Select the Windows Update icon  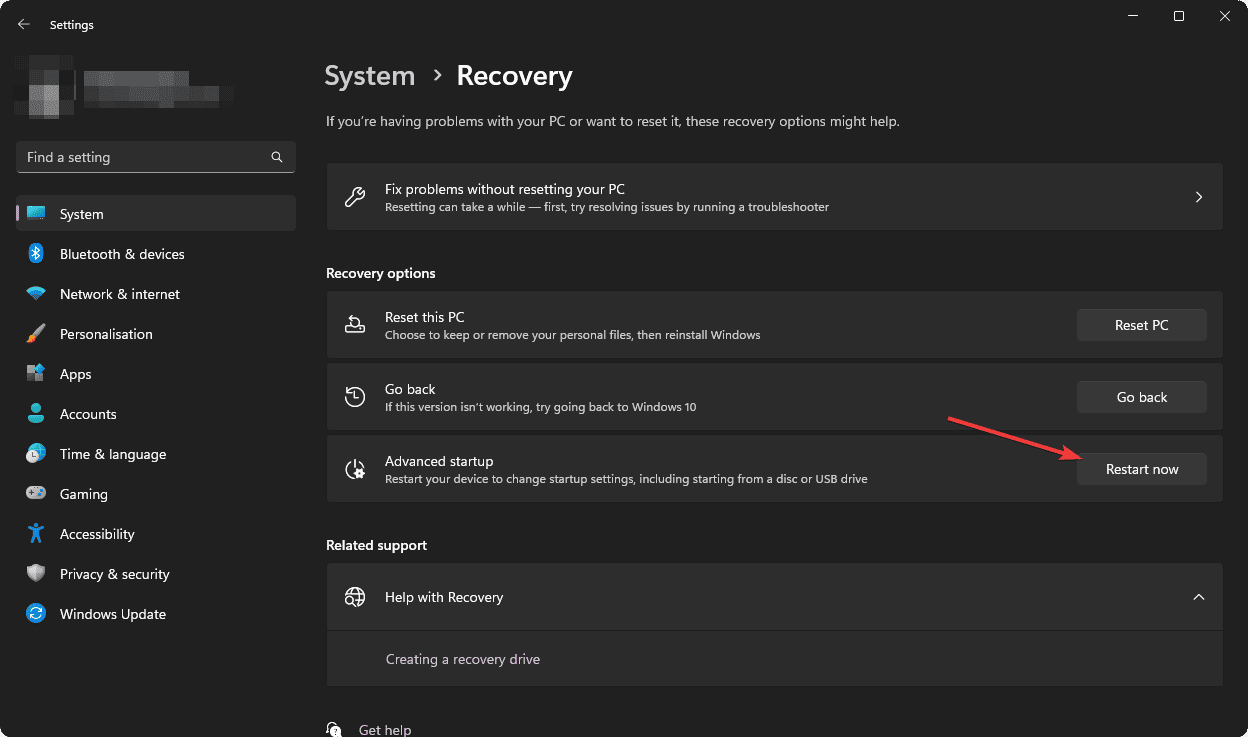click(x=36, y=614)
